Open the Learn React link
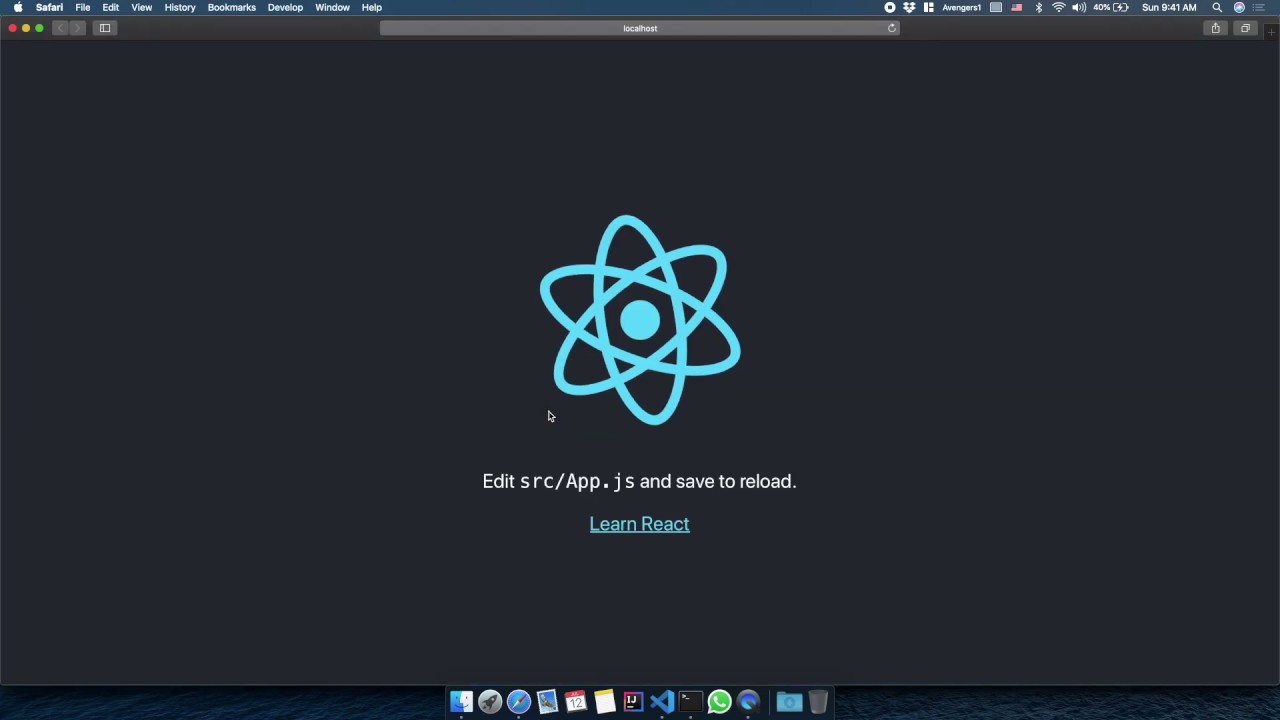Image resolution: width=1280 pixels, height=720 pixels. (639, 524)
